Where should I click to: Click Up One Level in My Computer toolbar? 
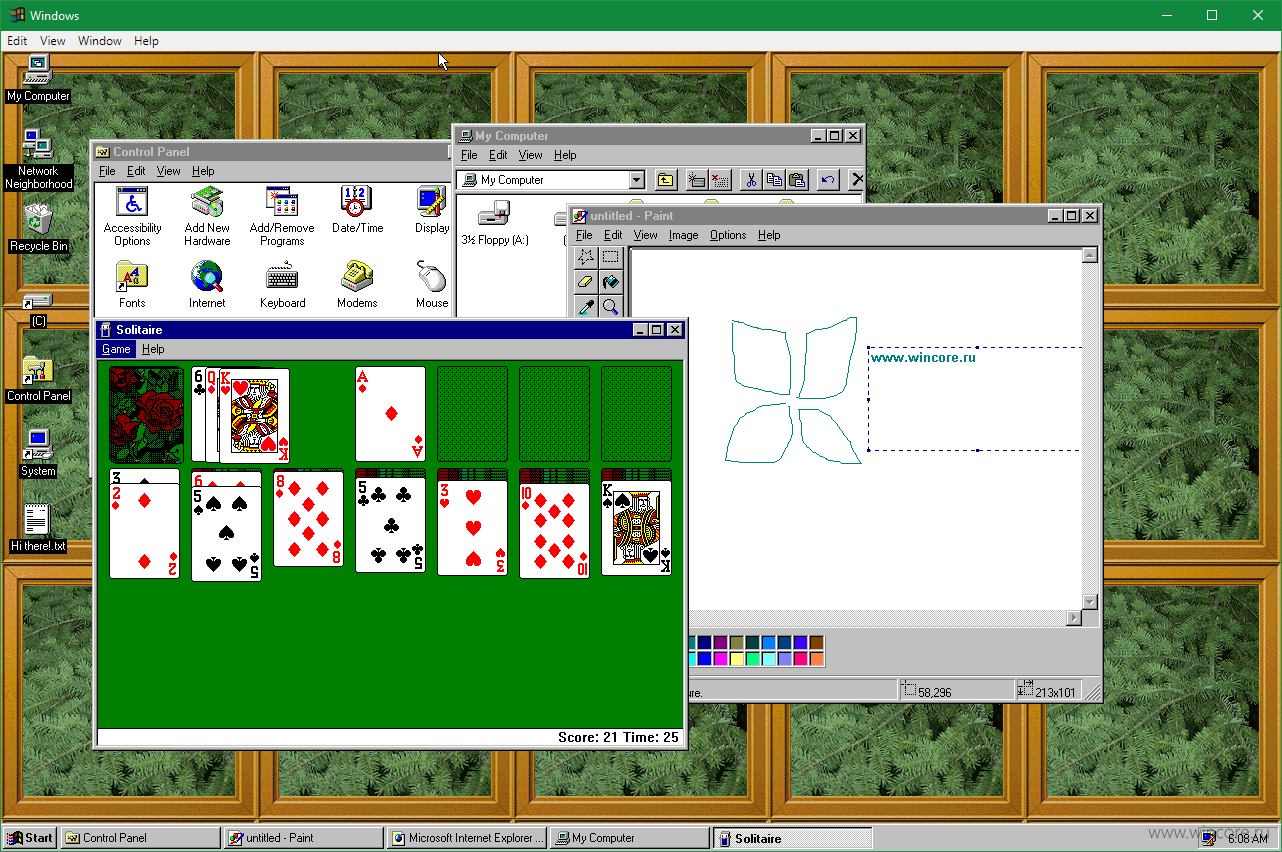pyautogui.click(x=666, y=180)
